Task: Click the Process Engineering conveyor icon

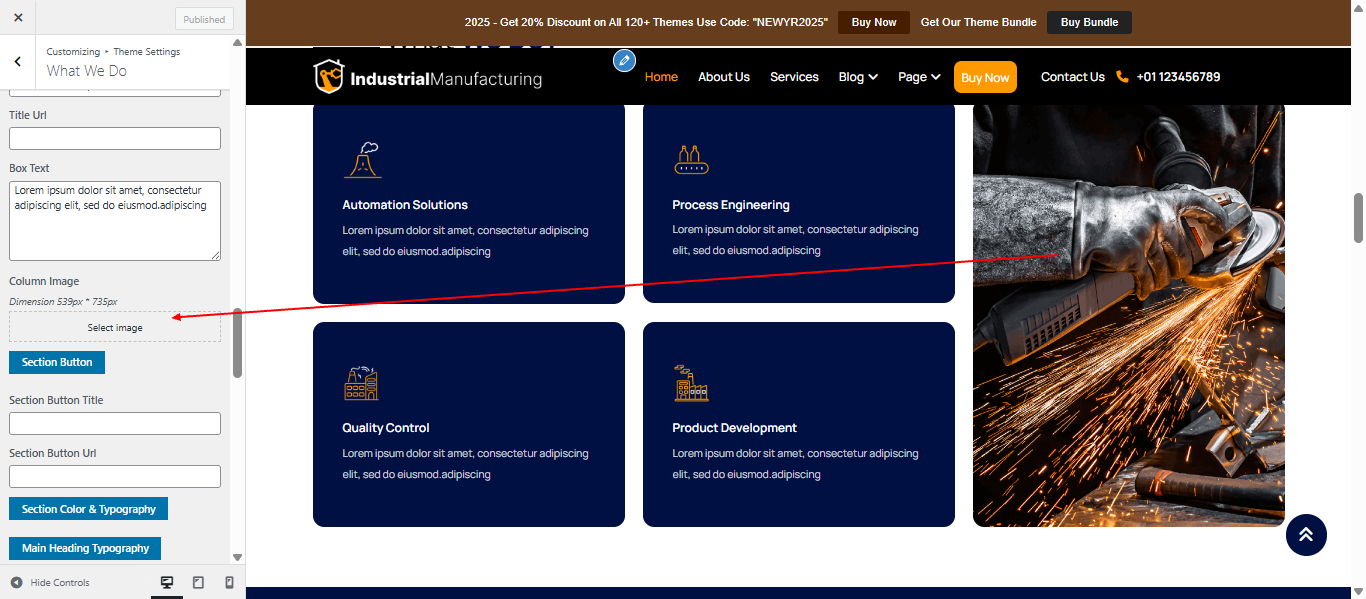Action: pos(691,160)
